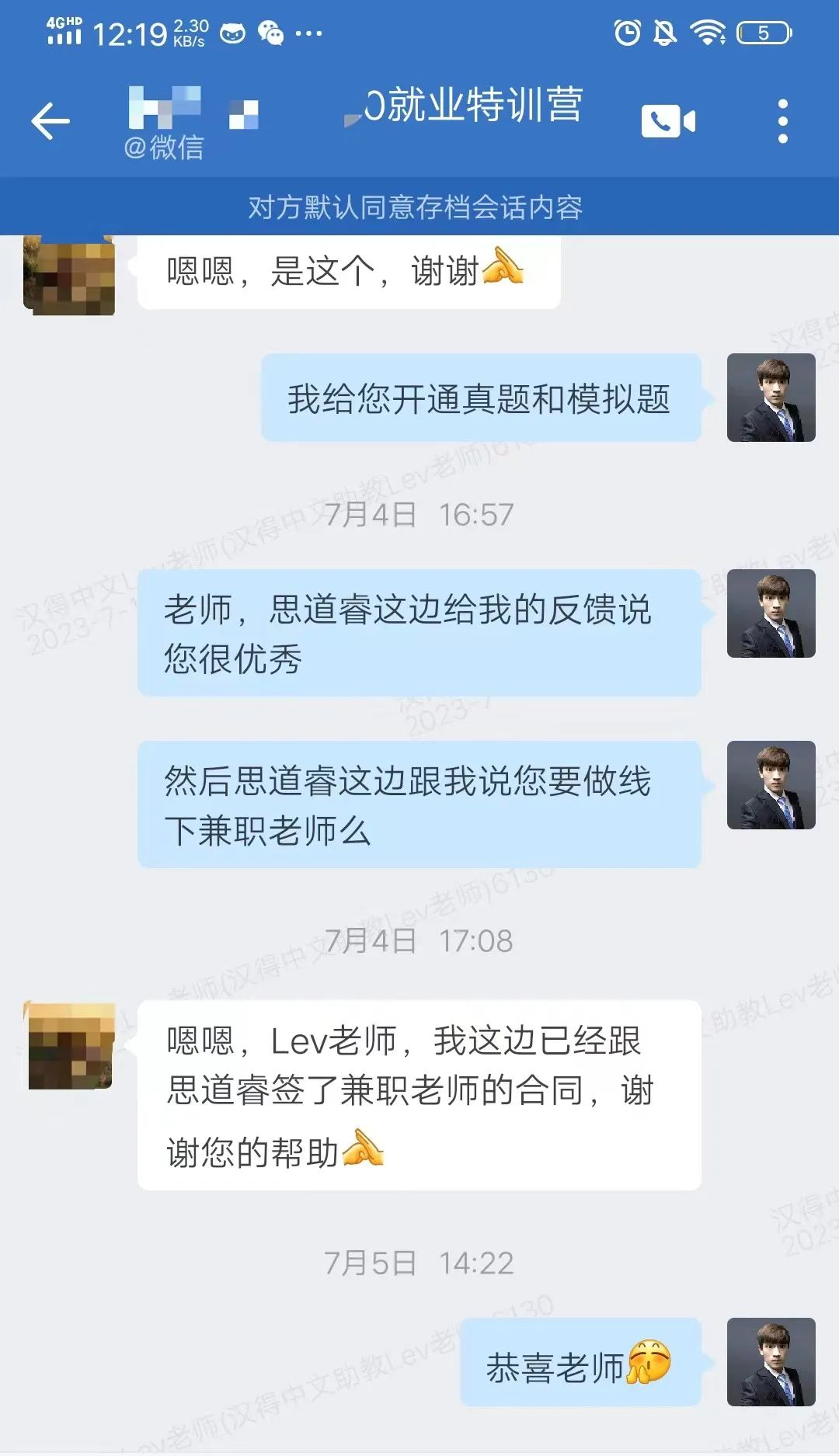
Task: Start a voice or video call
Action: click(x=668, y=121)
